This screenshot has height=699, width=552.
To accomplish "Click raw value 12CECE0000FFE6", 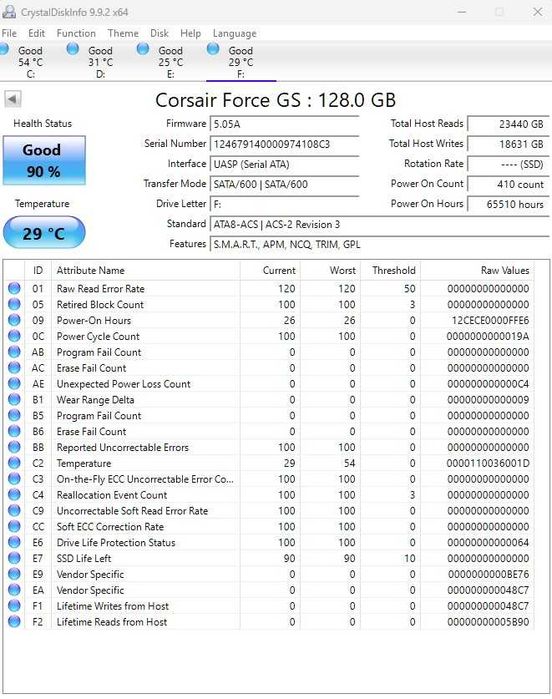I will (490, 321).
